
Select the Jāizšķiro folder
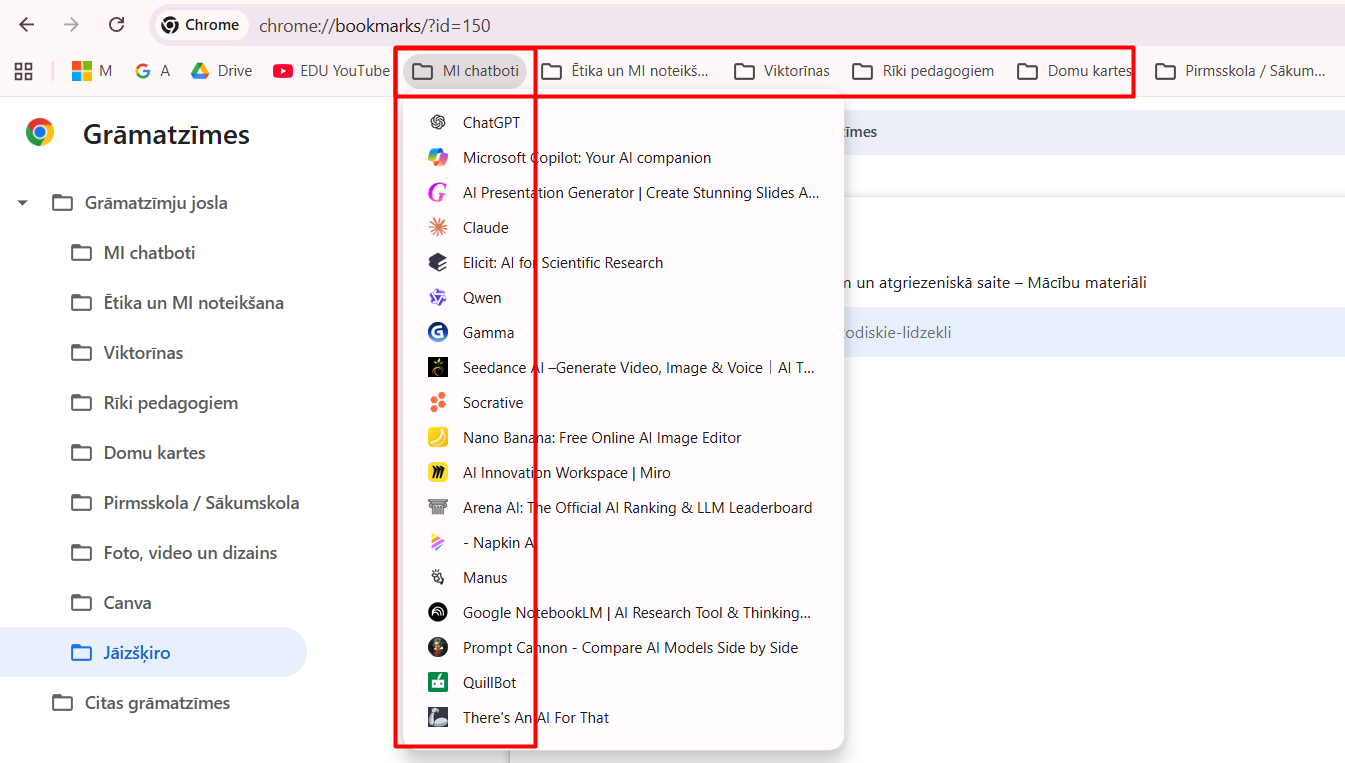(x=153, y=652)
